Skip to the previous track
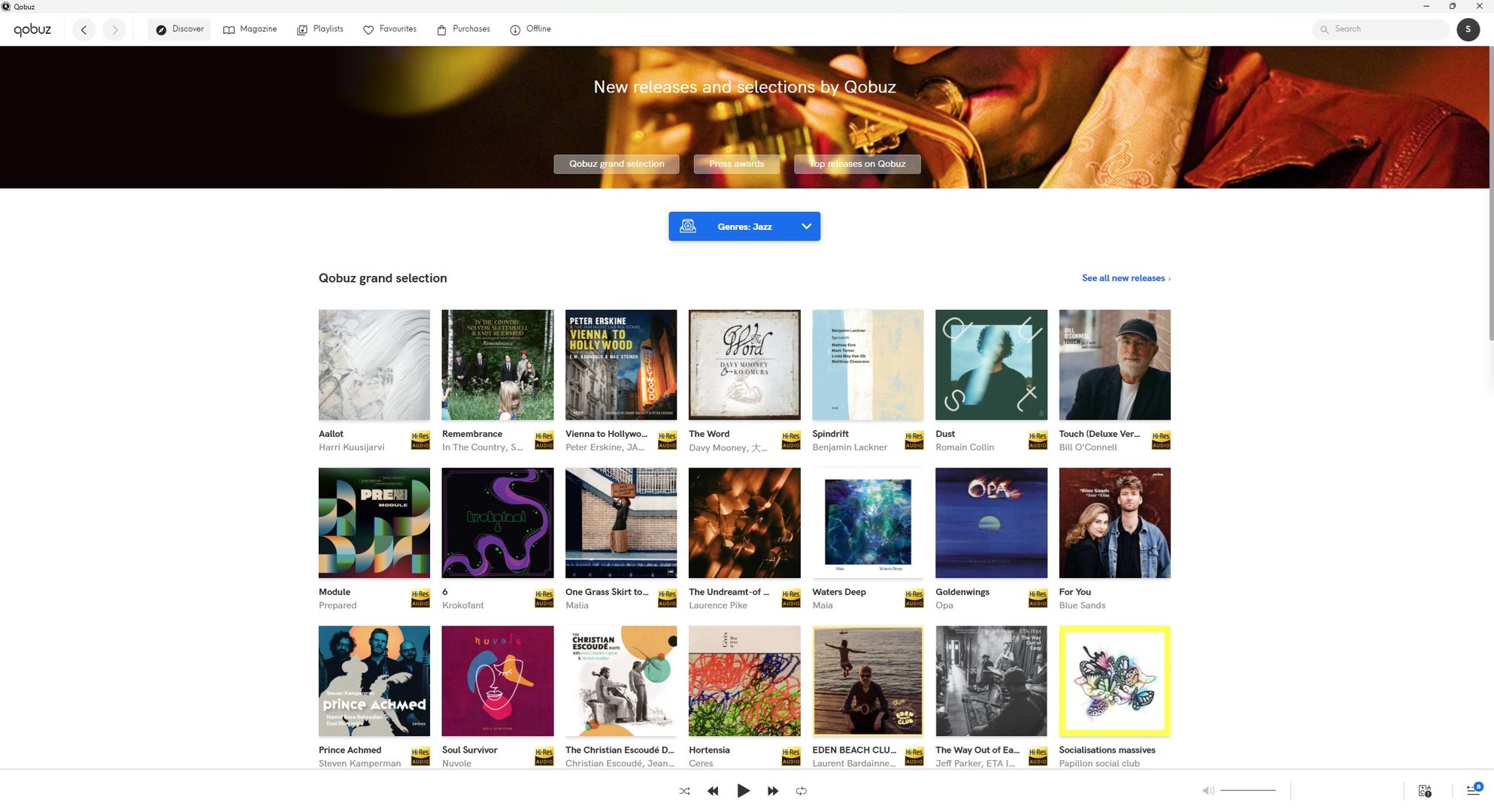The width and height of the screenshot is (1494, 812). [x=713, y=791]
